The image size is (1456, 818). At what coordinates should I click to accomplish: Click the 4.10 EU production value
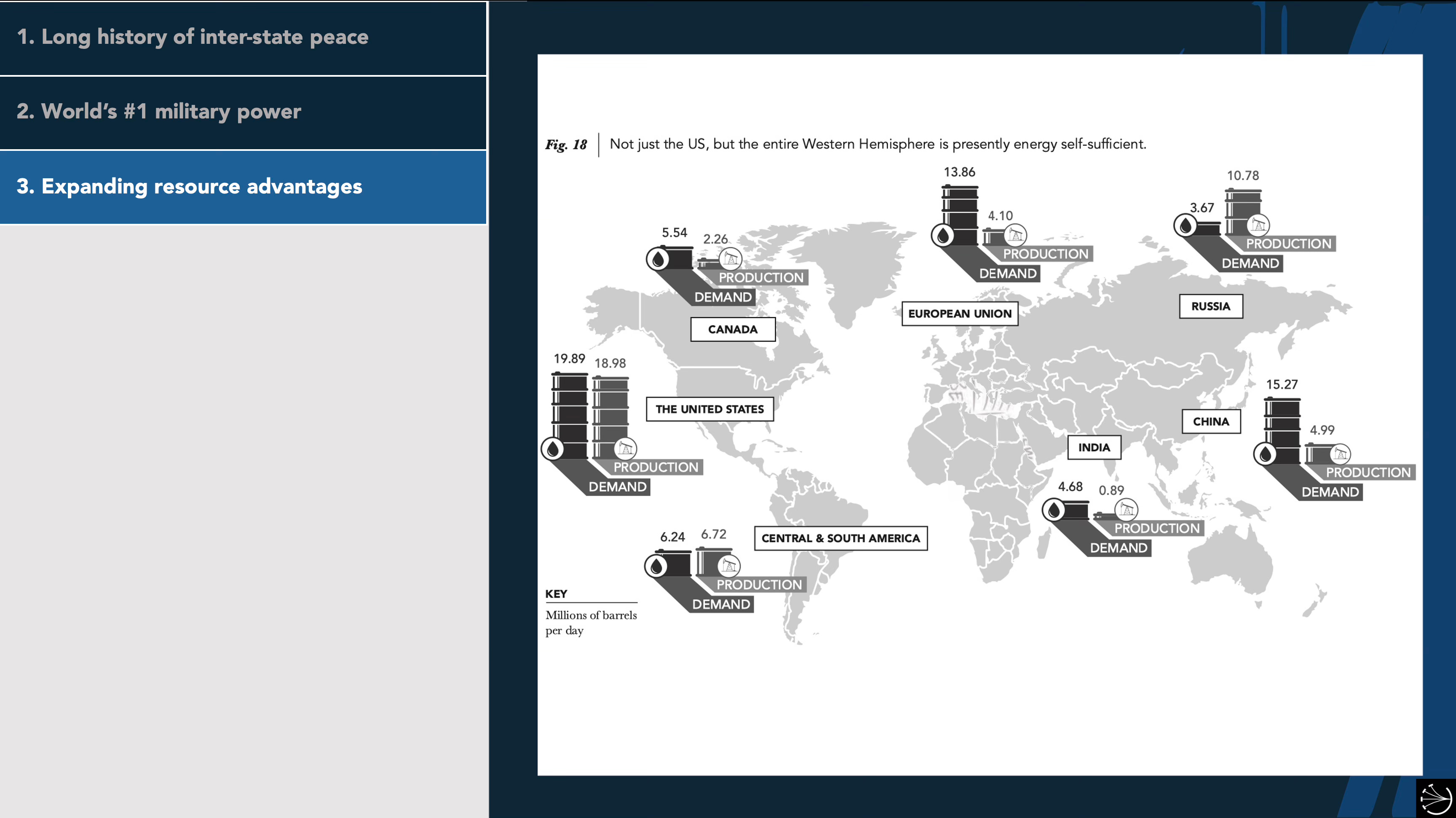pyautogui.click(x=1000, y=215)
